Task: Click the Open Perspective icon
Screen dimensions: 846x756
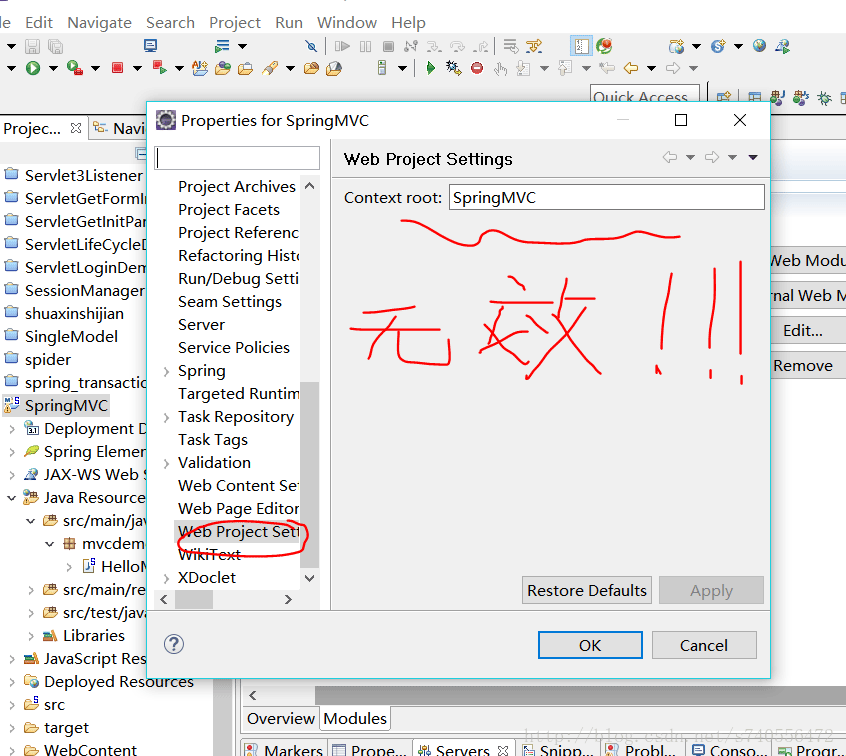Action: point(724,97)
